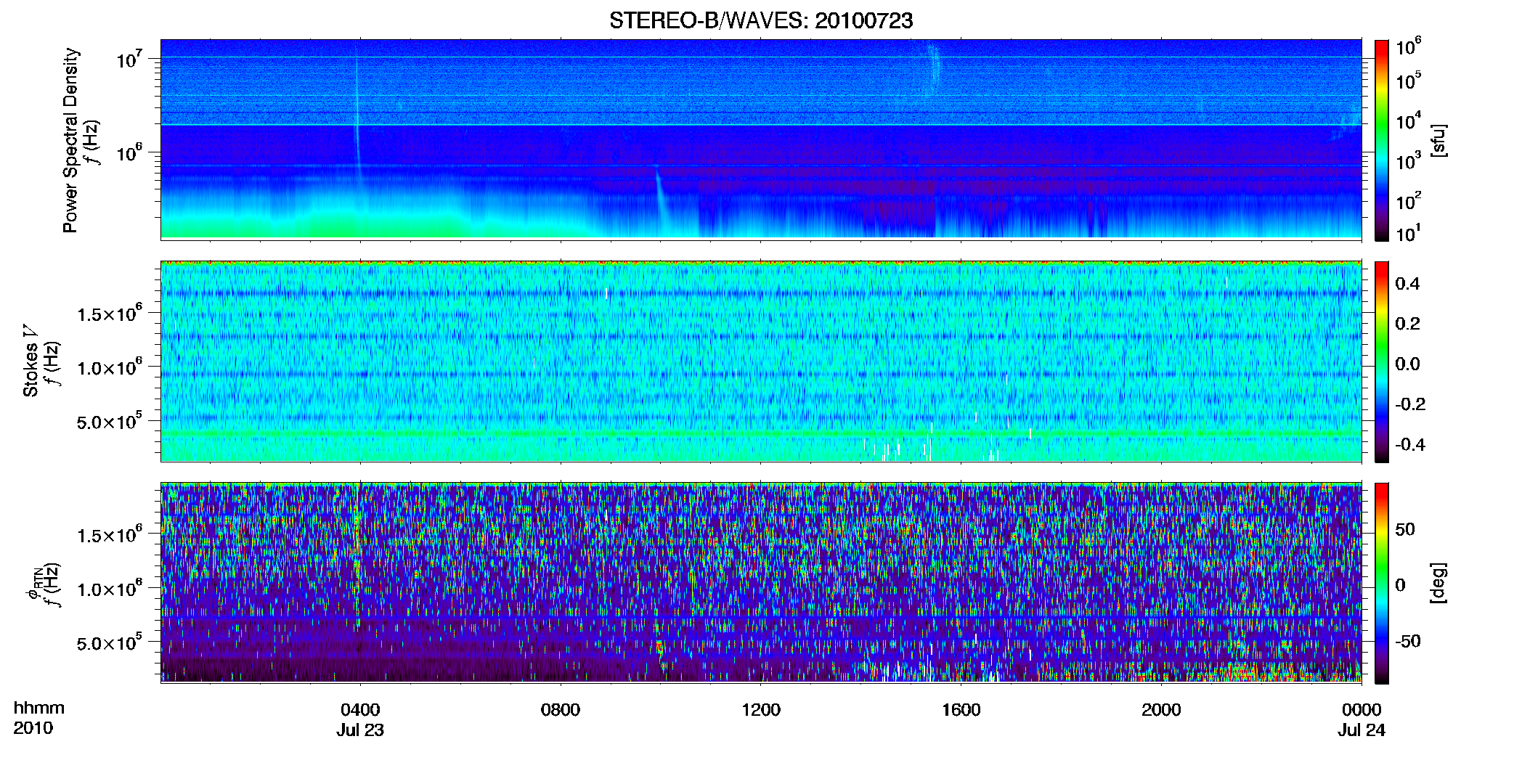Click the 10^1 label on sfu color bar

coord(1409,234)
